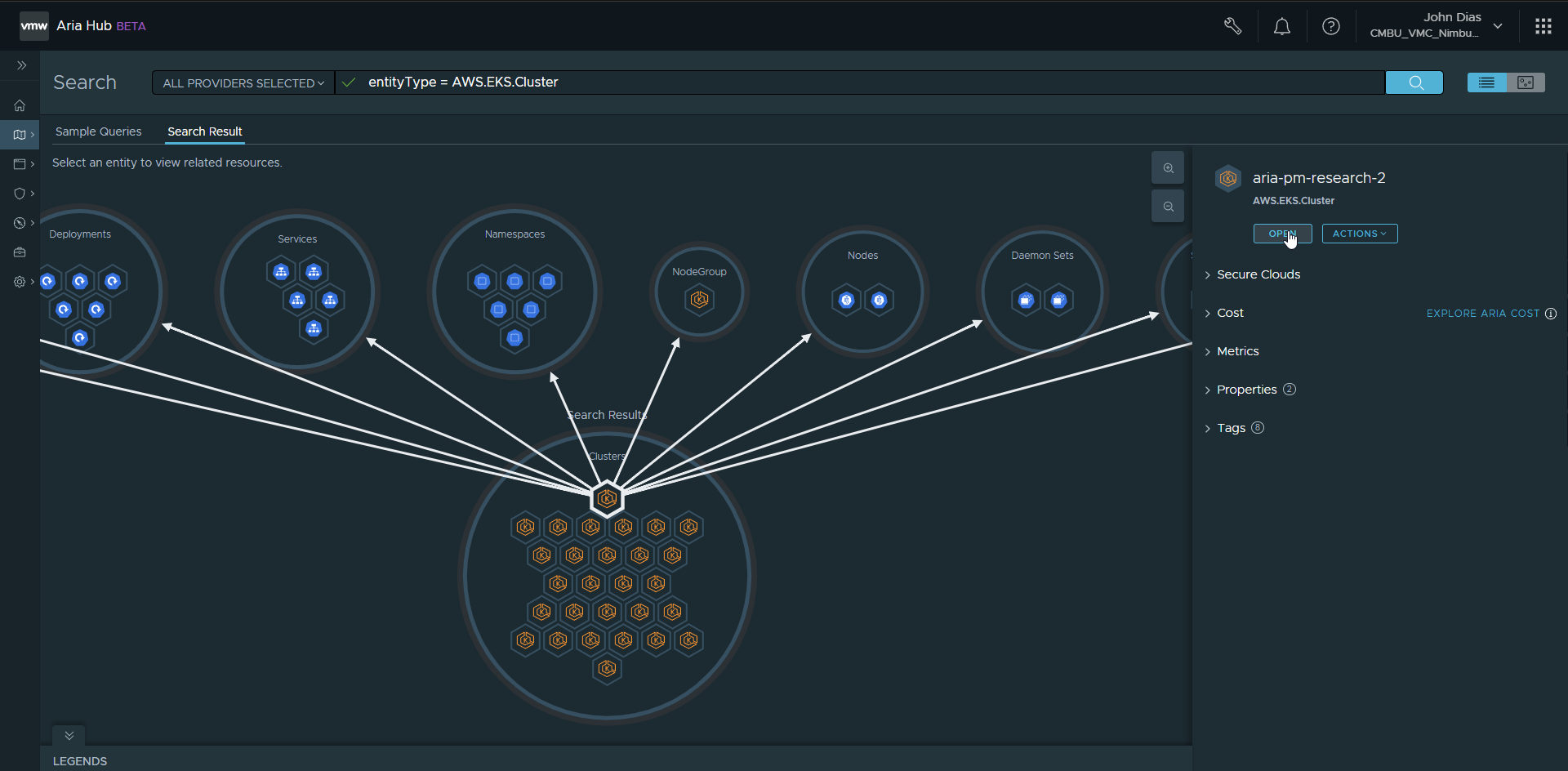This screenshot has height=771, width=1568.
Task: Open the window panel icon in sidebar
Action: point(20,164)
